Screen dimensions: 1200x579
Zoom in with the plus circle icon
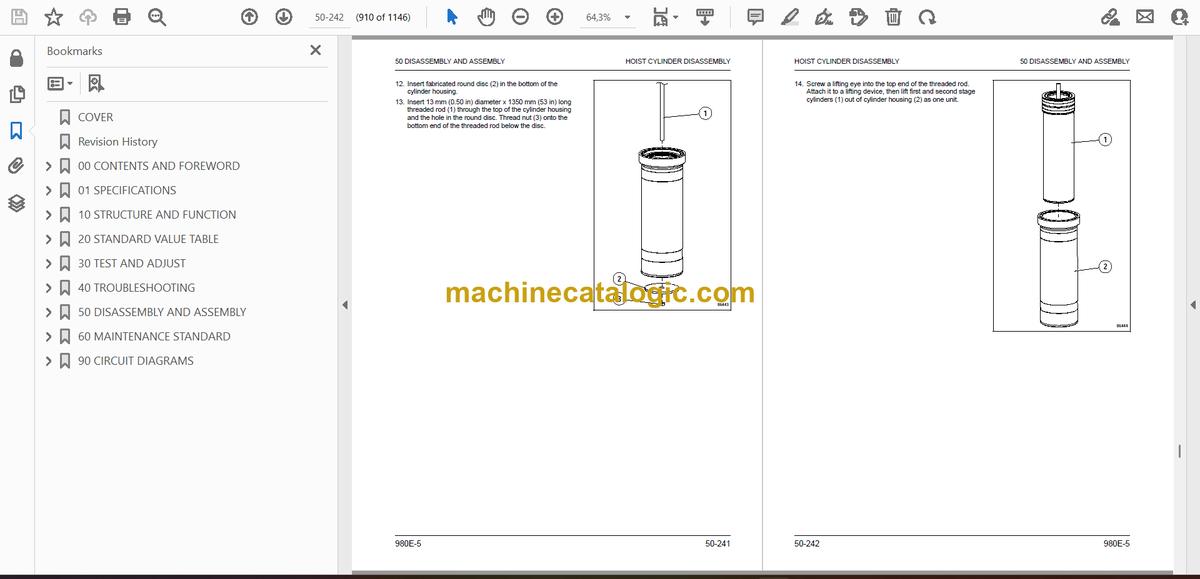pyautogui.click(x=555, y=17)
